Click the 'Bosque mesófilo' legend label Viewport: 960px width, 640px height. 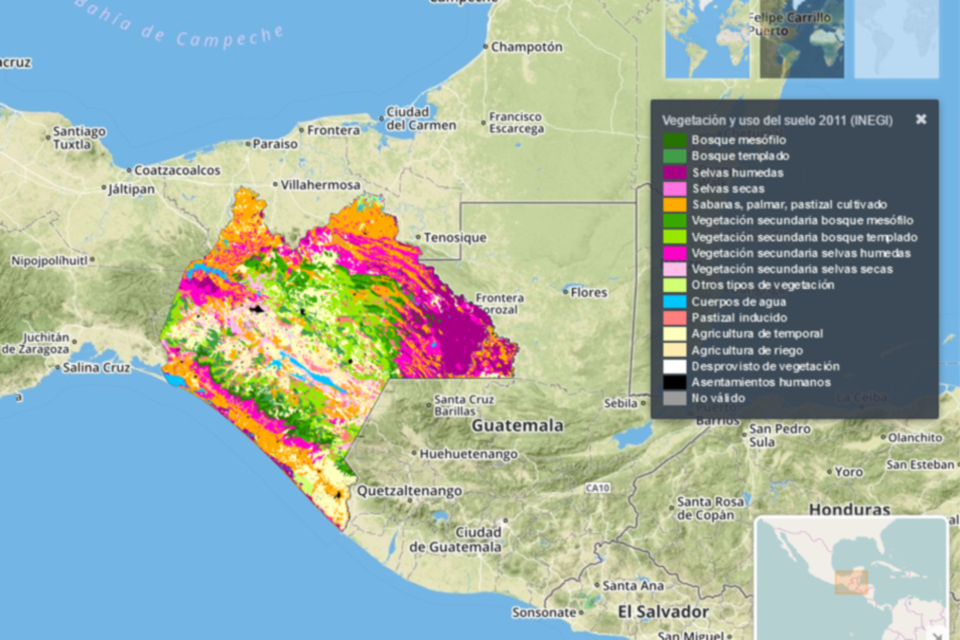coord(738,140)
